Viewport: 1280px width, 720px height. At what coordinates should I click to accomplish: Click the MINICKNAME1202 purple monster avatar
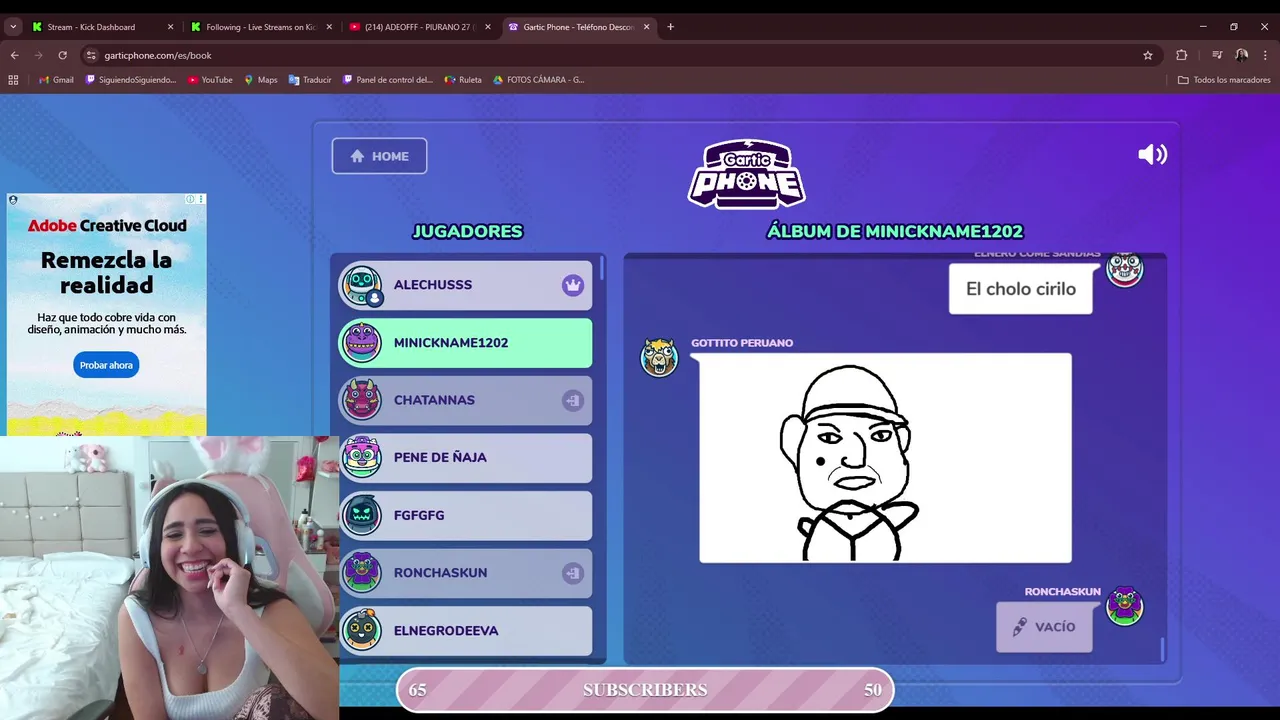tap(361, 343)
